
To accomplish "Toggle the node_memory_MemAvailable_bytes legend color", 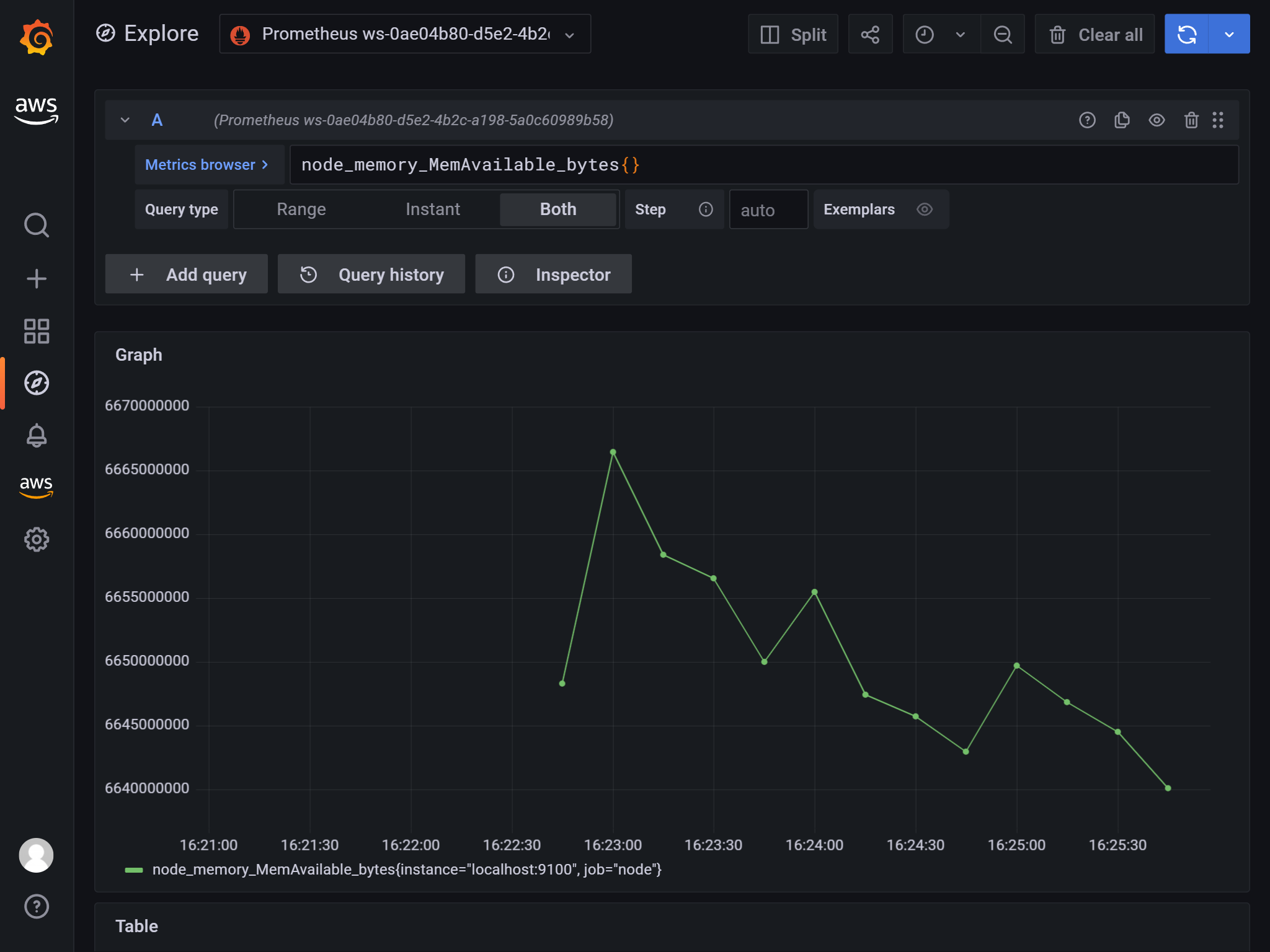I will 135,869.
